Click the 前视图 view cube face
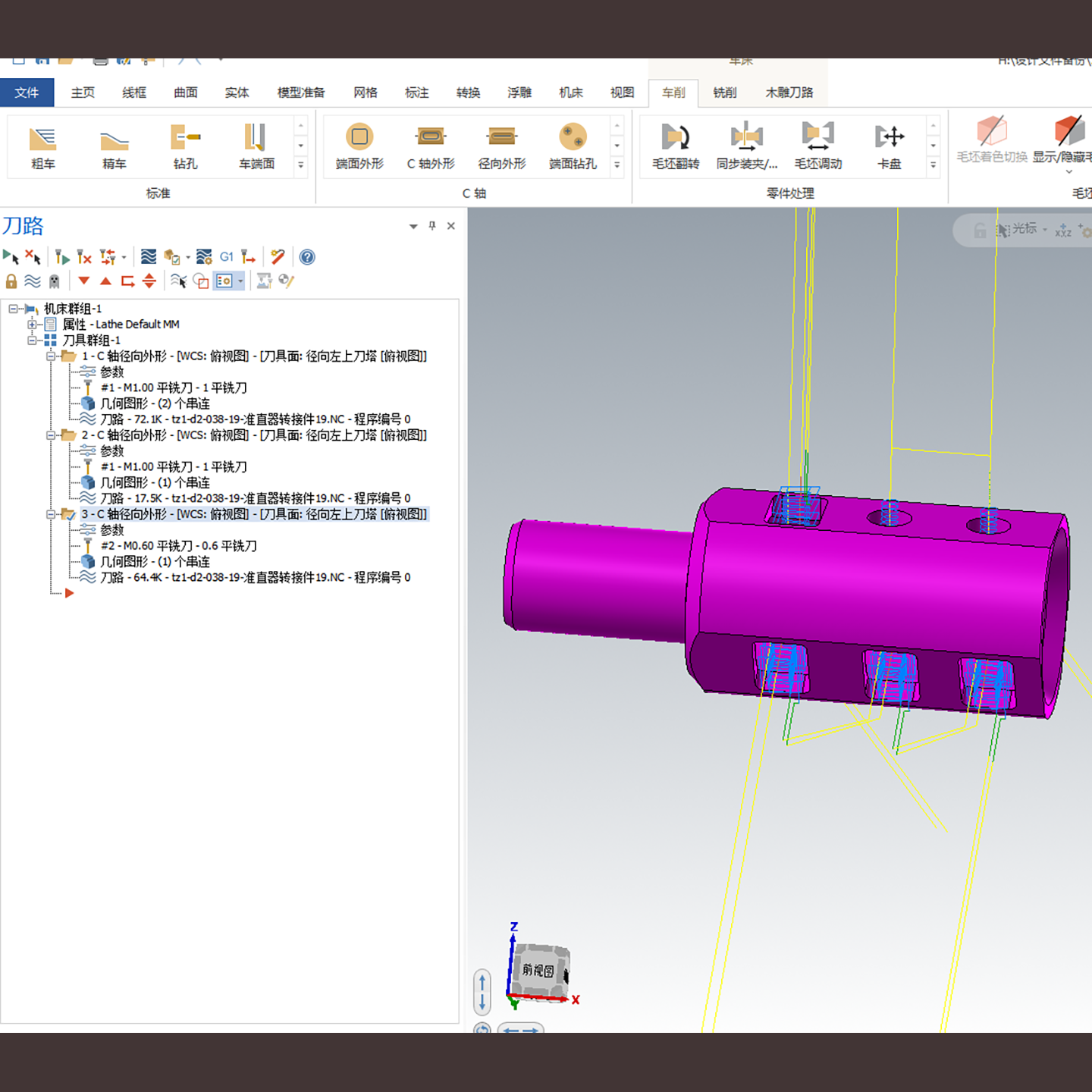This screenshot has height=1092, width=1092. [x=538, y=971]
